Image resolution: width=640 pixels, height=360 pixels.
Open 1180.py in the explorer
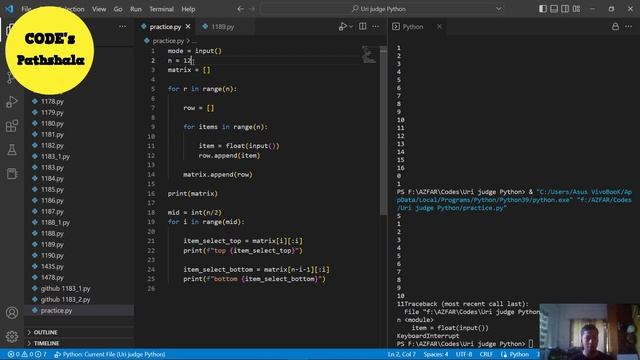(80, 123)
